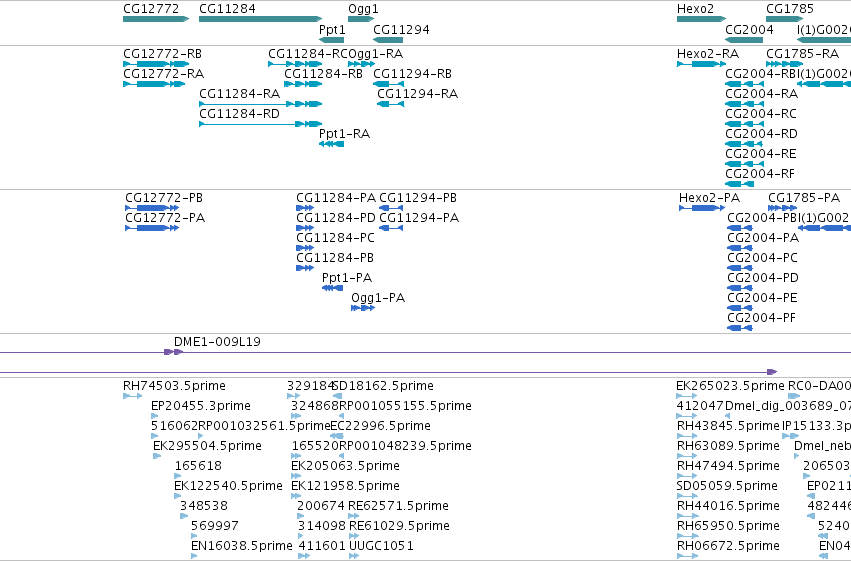Click the Hexo2 gene feature
Image resolution: width=851 pixels, height=561 pixels.
tap(701, 19)
